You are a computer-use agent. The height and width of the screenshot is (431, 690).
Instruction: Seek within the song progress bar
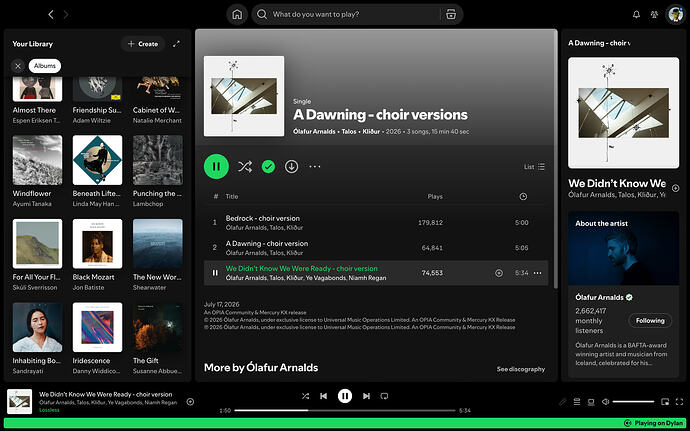345,411
